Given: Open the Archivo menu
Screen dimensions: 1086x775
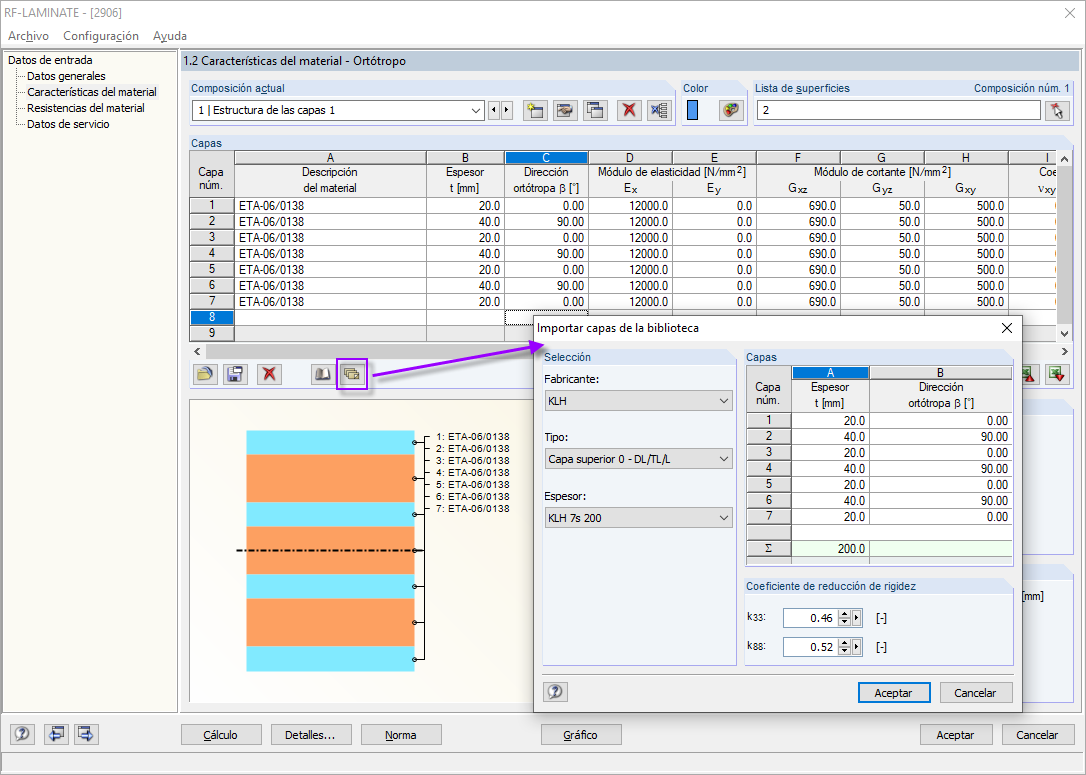Looking at the screenshot, I should tap(28, 35).
